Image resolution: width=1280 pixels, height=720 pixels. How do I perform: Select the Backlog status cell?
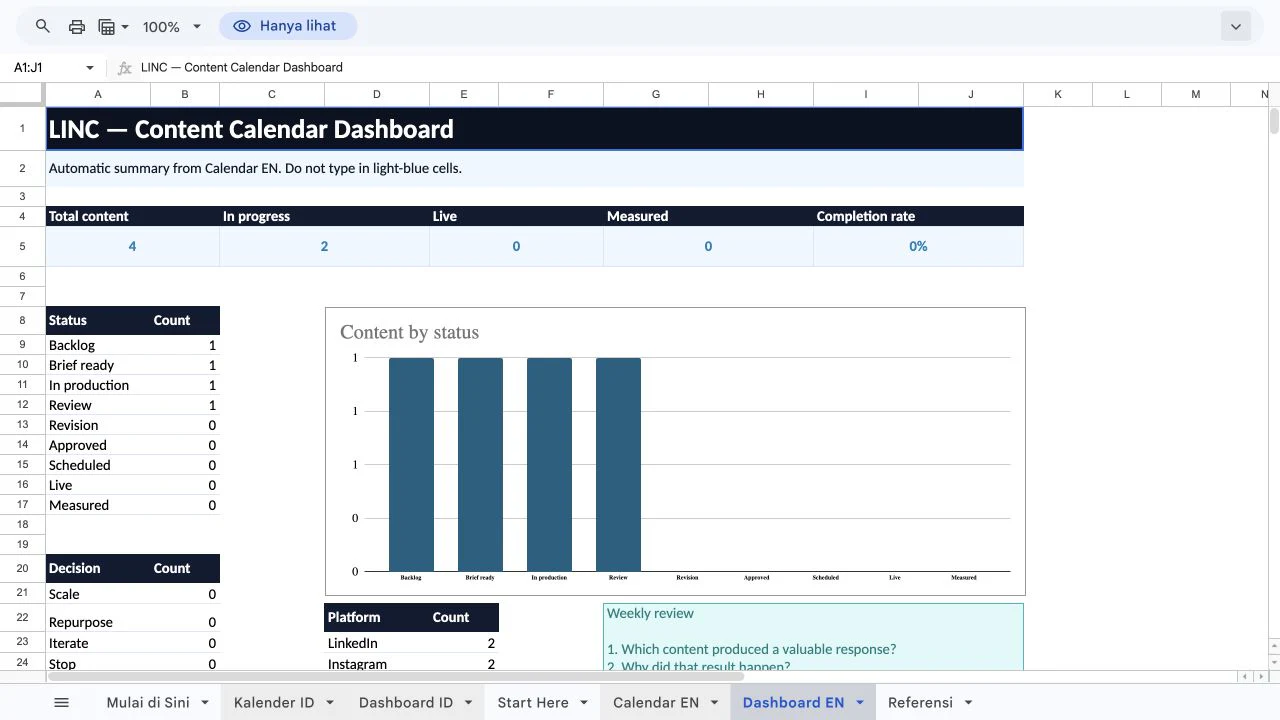click(x=98, y=345)
